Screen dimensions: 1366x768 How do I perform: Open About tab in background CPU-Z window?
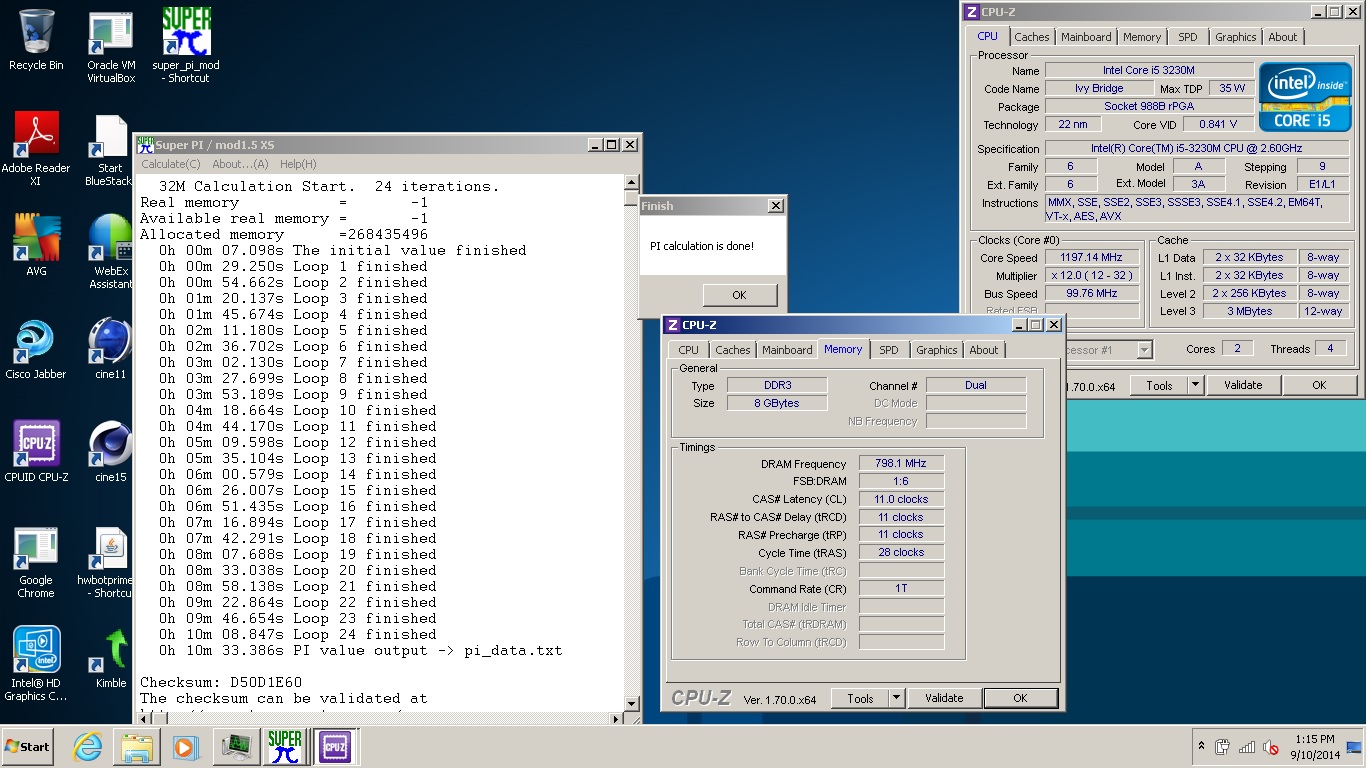[1283, 37]
